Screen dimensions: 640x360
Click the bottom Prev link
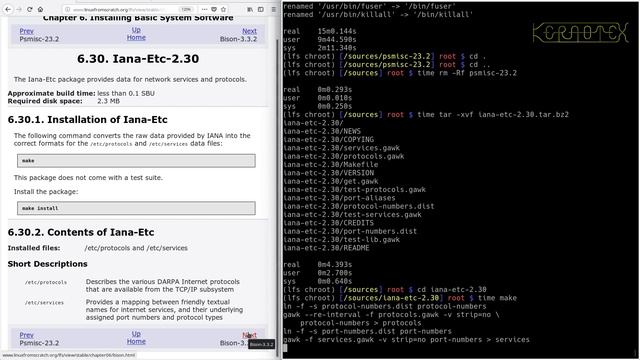coord(27,335)
